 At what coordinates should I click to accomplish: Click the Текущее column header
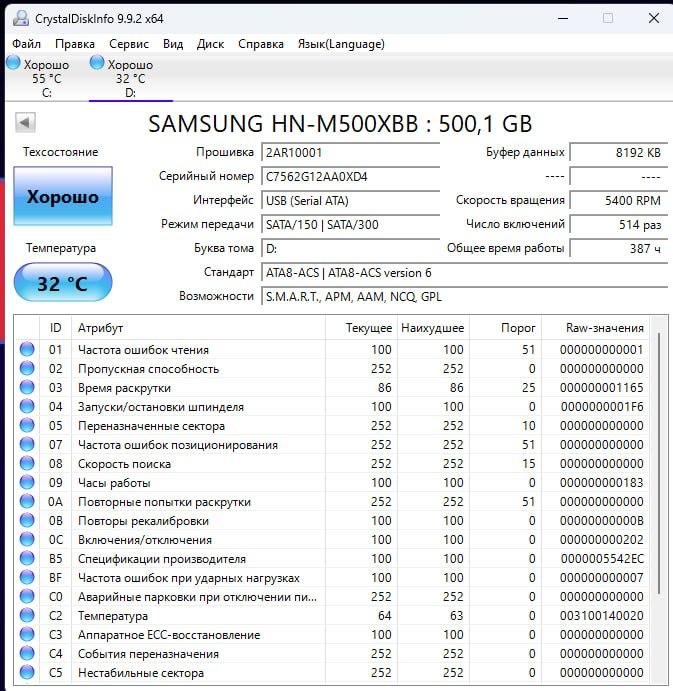[x=361, y=328]
